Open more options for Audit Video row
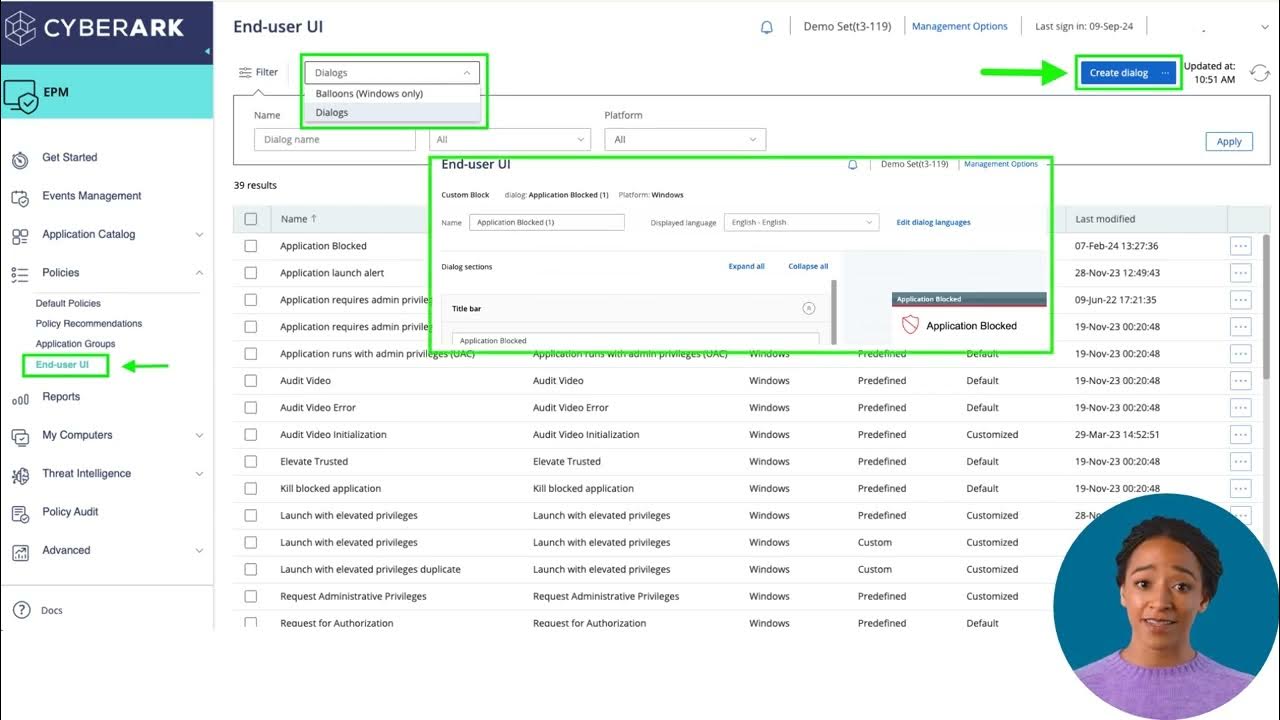The height and width of the screenshot is (720, 1280). (x=1241, y=381)
